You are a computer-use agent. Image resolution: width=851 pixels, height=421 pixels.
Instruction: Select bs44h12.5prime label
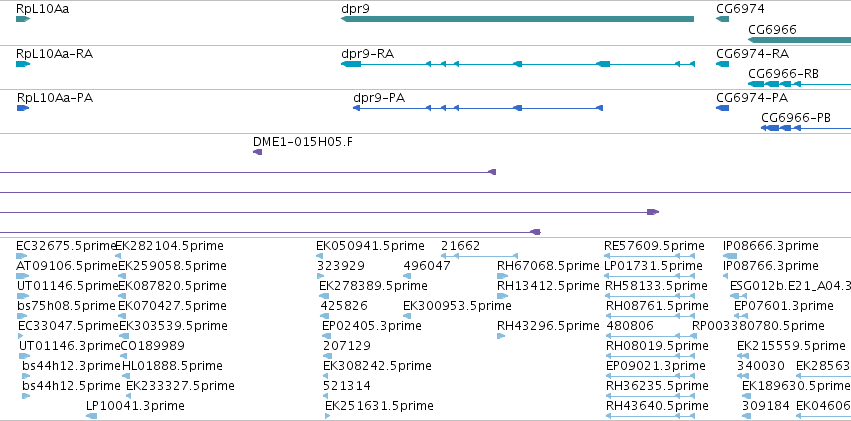pyautogui.click(x=71, y=386)
